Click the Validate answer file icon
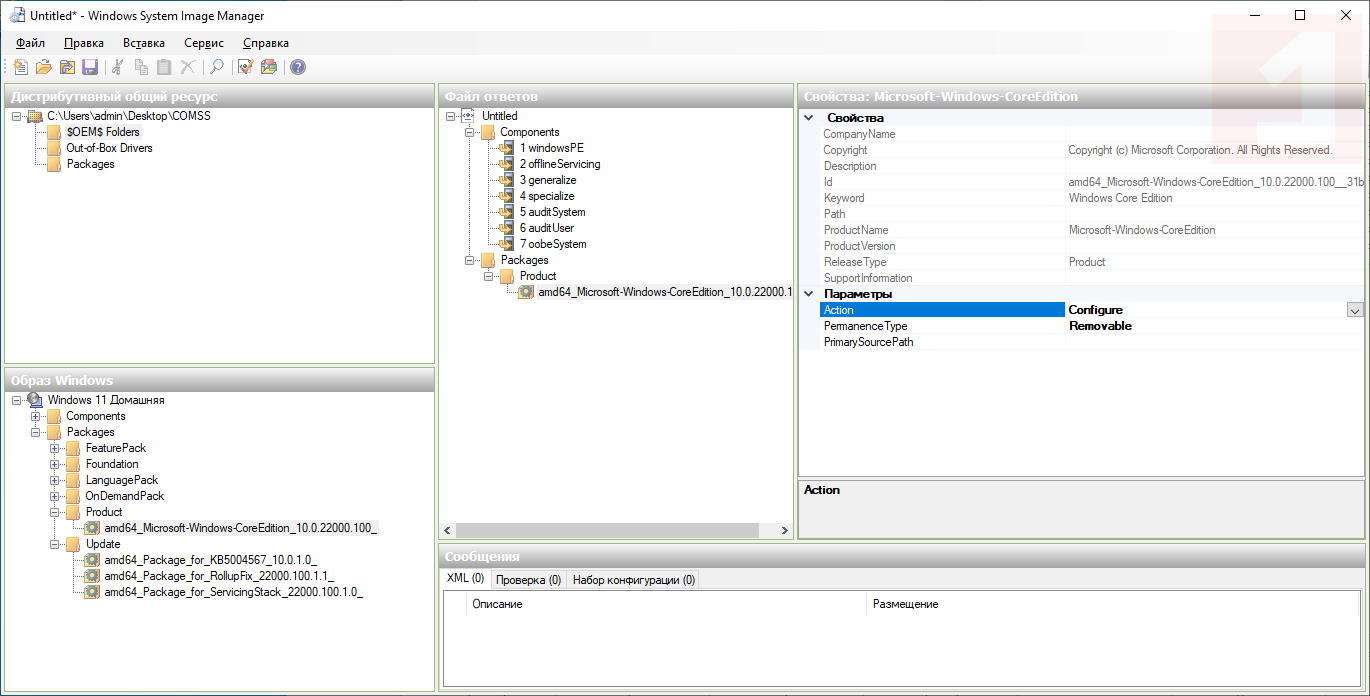 pos(245,67)
